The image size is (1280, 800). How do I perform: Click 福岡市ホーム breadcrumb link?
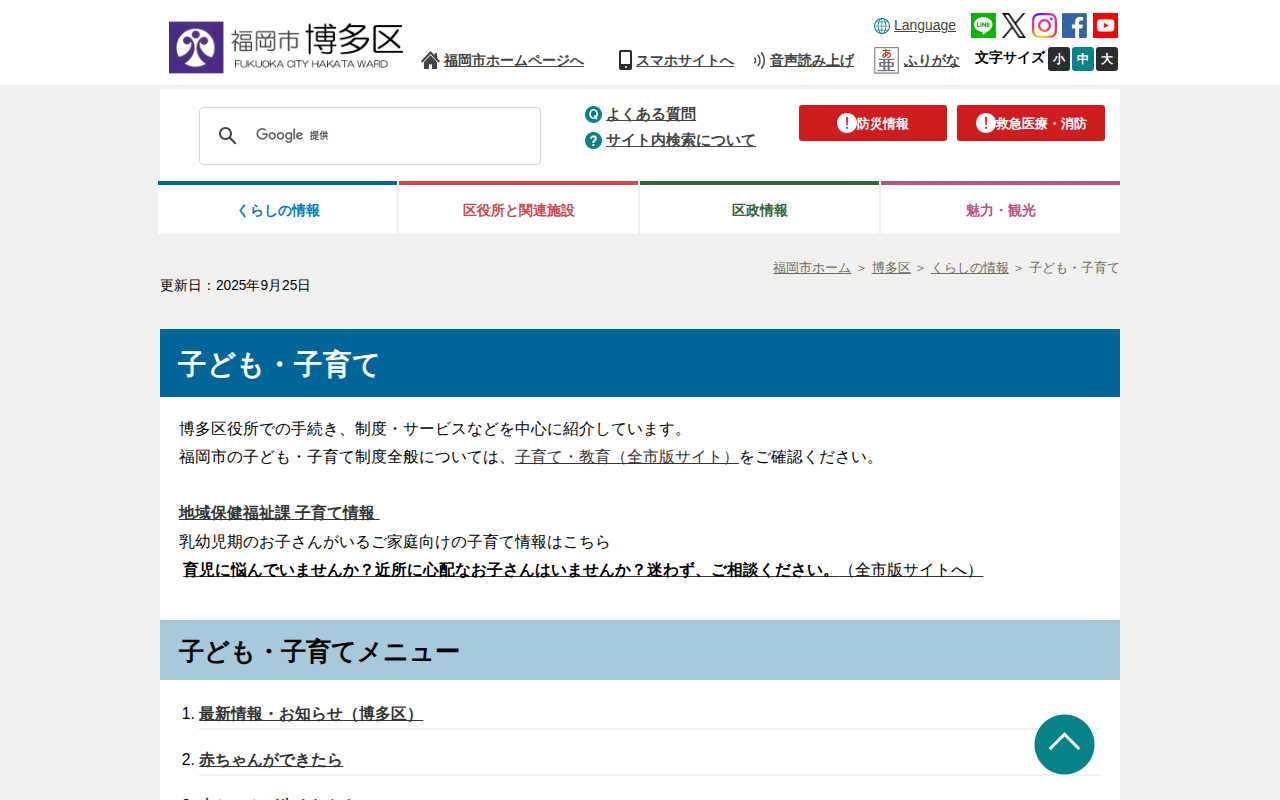pos(812,268)
